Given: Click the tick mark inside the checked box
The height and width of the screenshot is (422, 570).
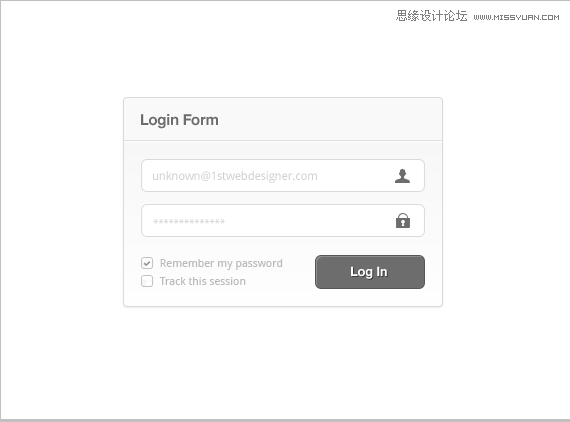Looking at the screenshot, I should 147,263.
